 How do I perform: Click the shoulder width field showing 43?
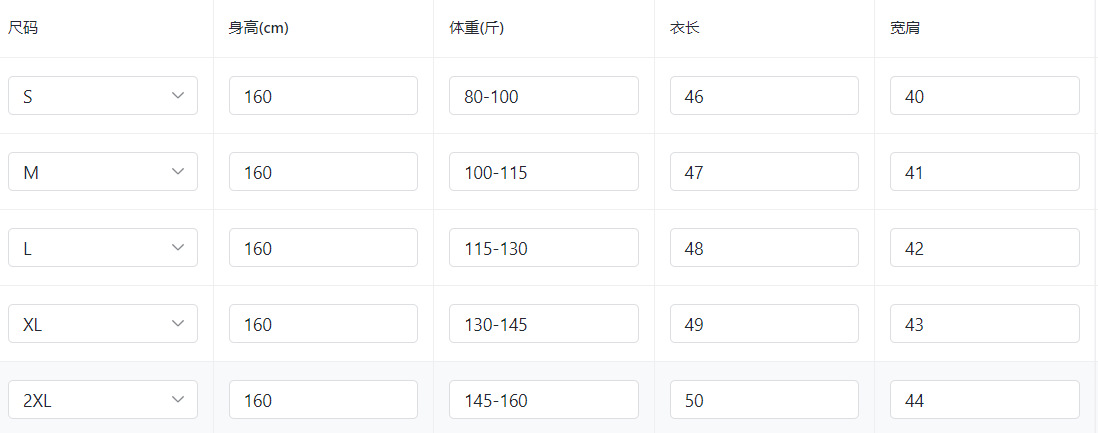click(984, 324)
